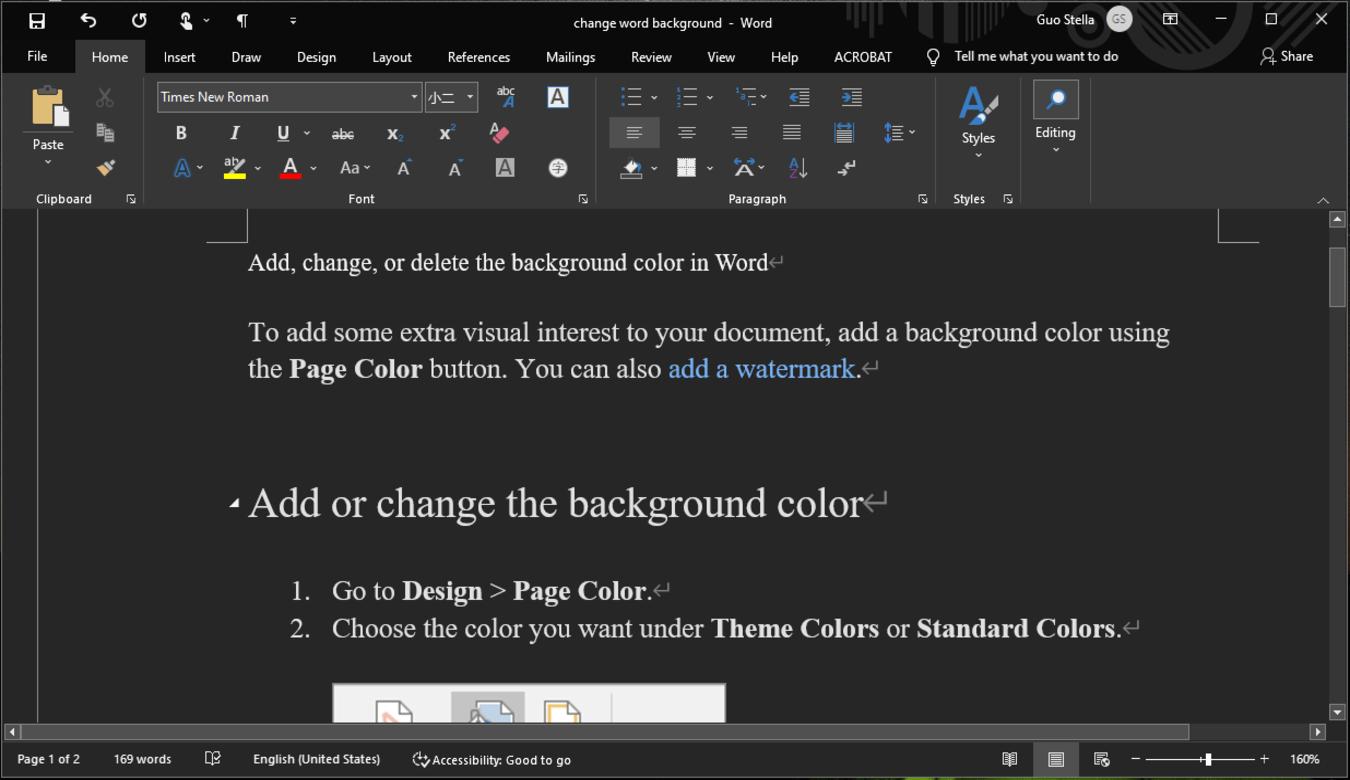Redo the last action in the title bar

tap(139, 20)
